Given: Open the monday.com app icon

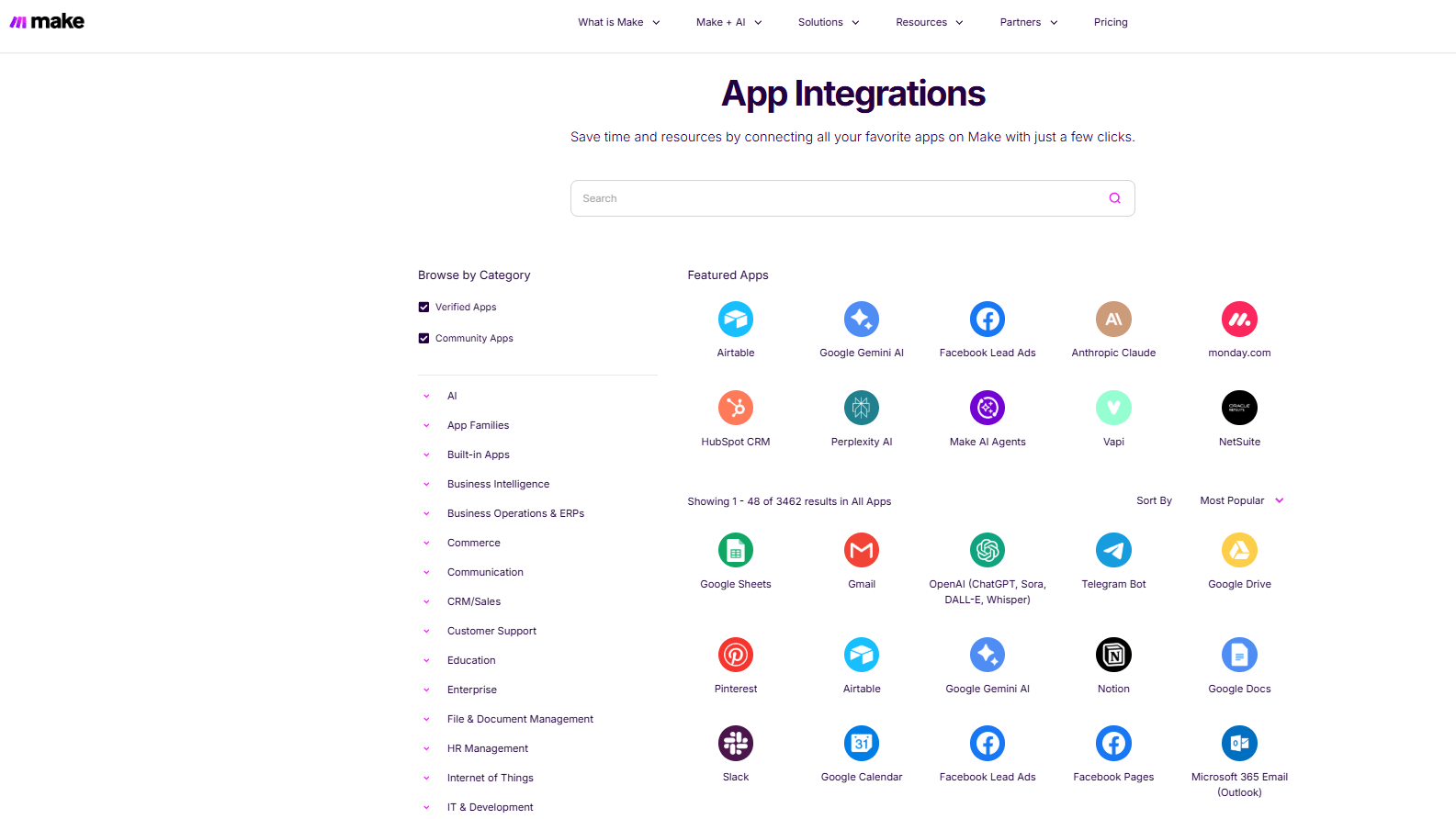Looking at the screenshot, I should tap(1239, 320).
